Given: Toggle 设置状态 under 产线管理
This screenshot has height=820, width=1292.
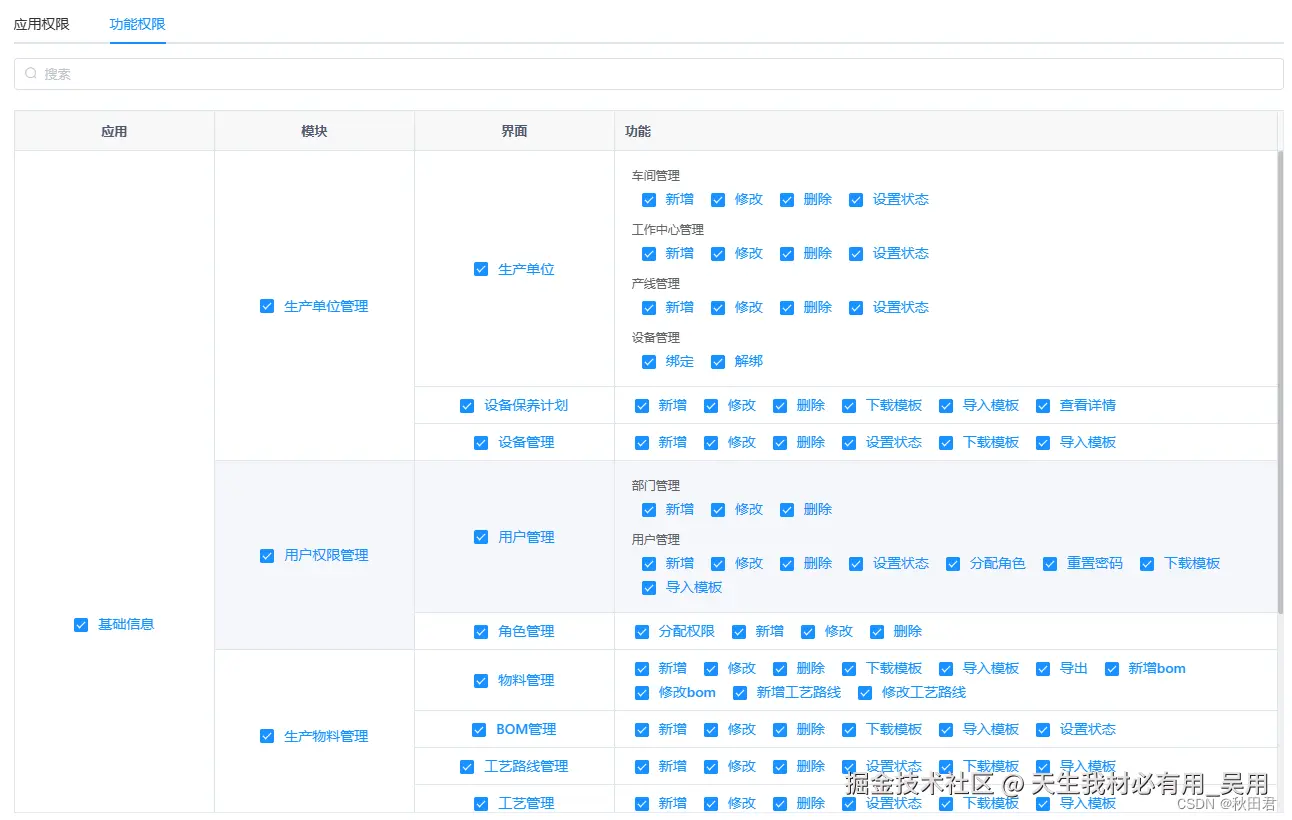Looking at the screenshot, I should tap(856, 308).
